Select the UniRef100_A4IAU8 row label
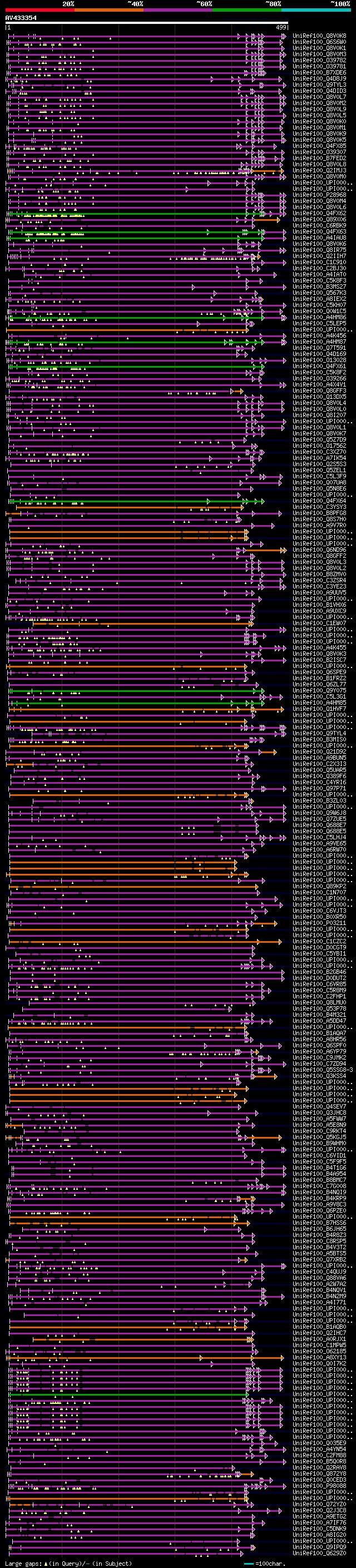The width and height of the screenshot is (356, 1568). [319, 238]
